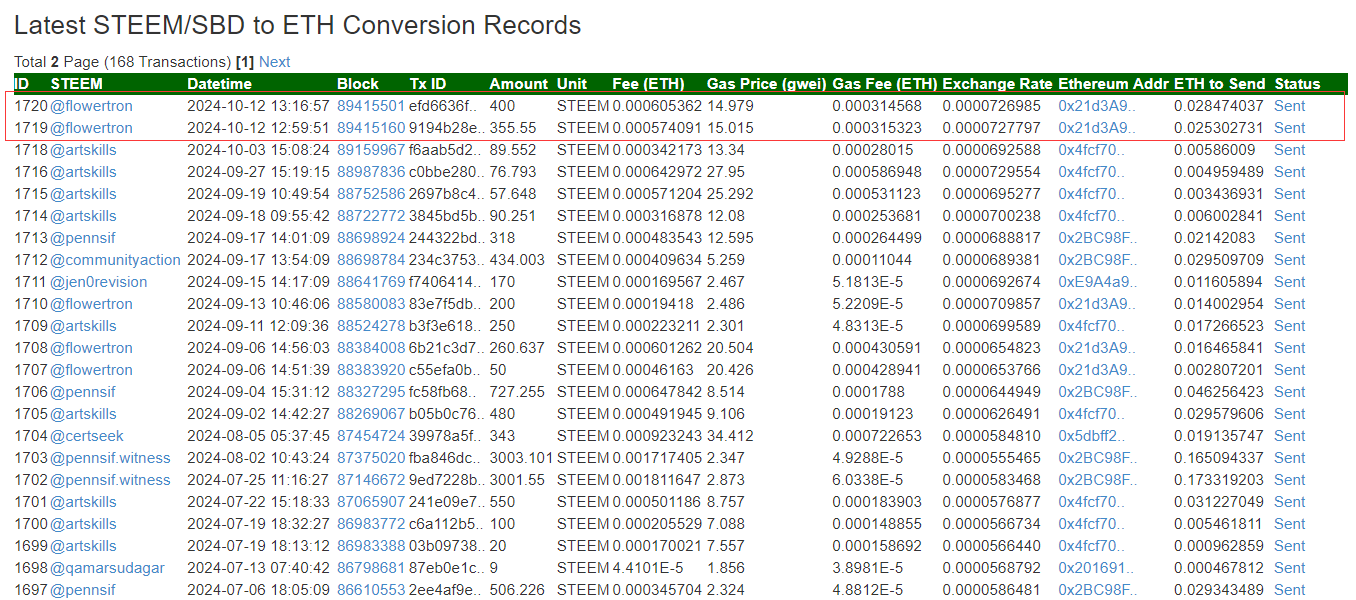Click Sent status for row 1704
1356x600 pixels.
click(1290, 436)
